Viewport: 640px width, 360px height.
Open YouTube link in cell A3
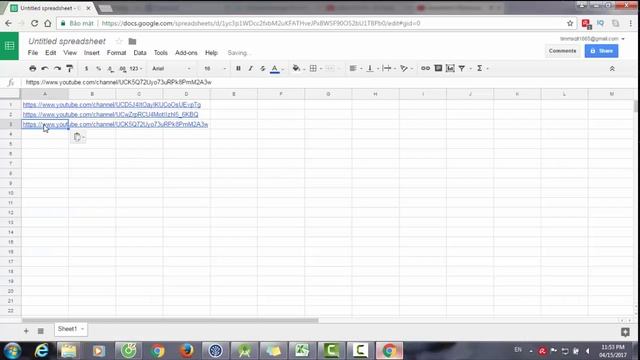pos(115,124)
